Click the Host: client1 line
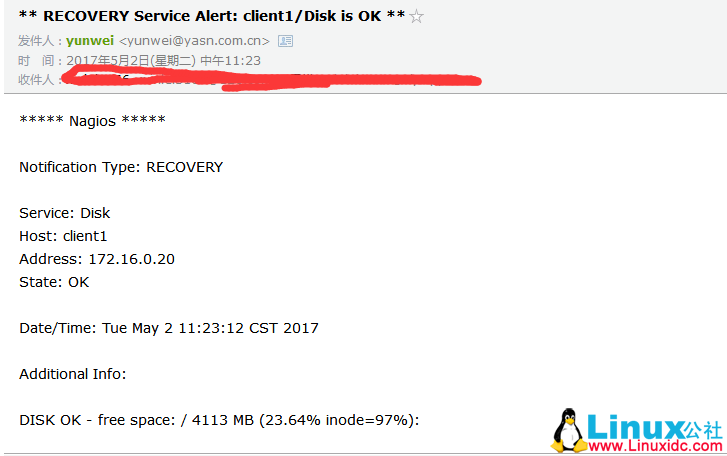The height and width of the screenshot is (456, 727). click(x=63, y=236)
